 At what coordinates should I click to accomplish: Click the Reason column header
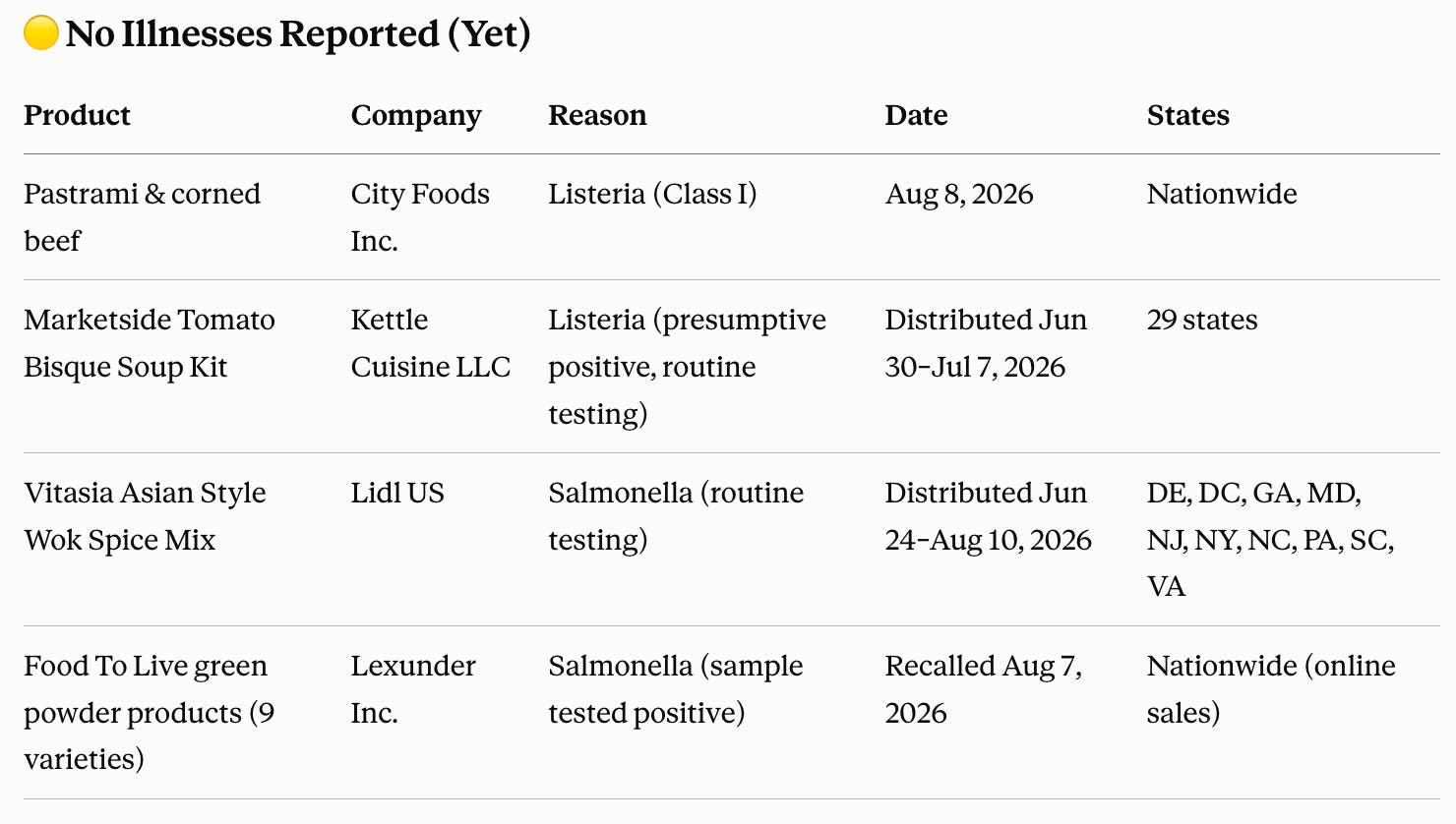pyautogui.click(x=597, y=115)
